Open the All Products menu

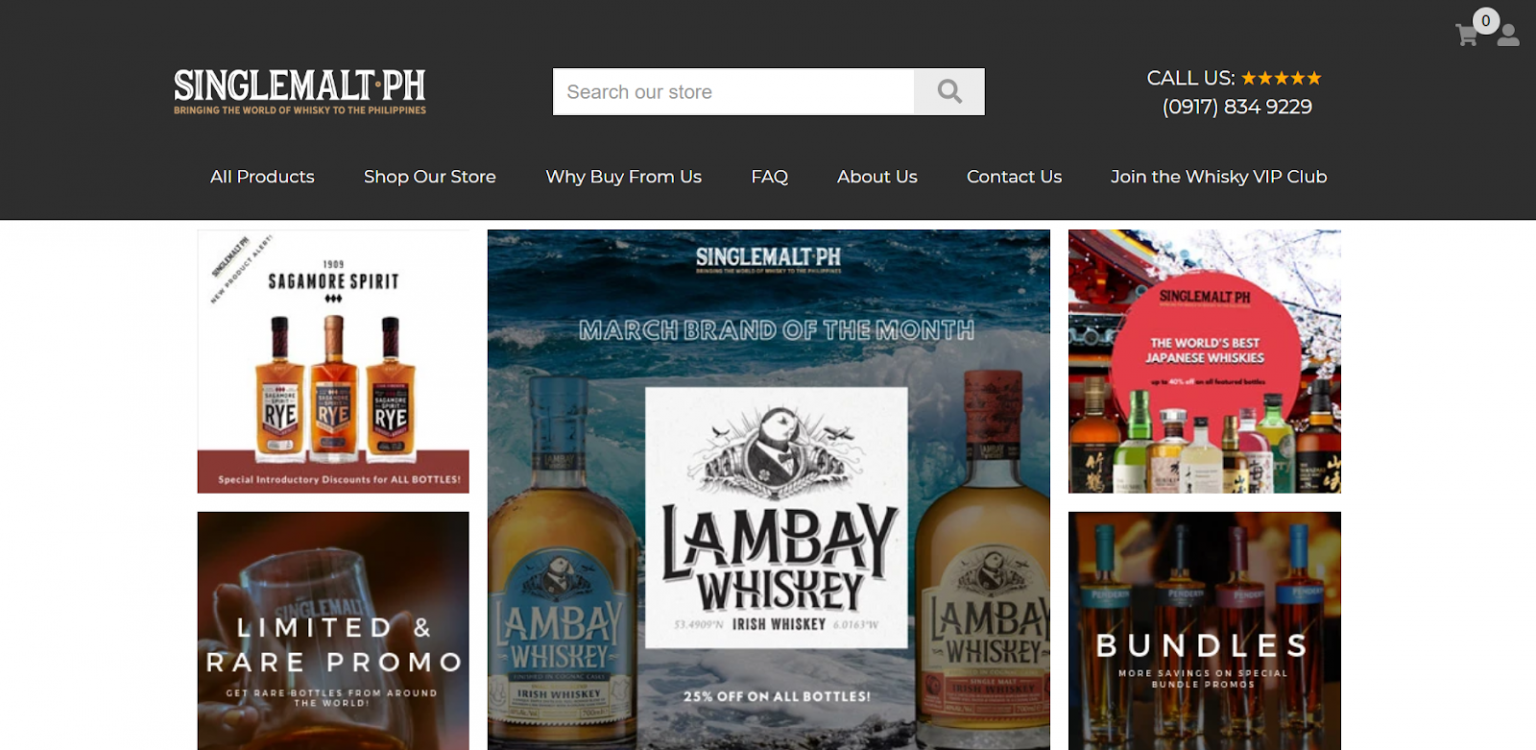[x=262, y=177]
